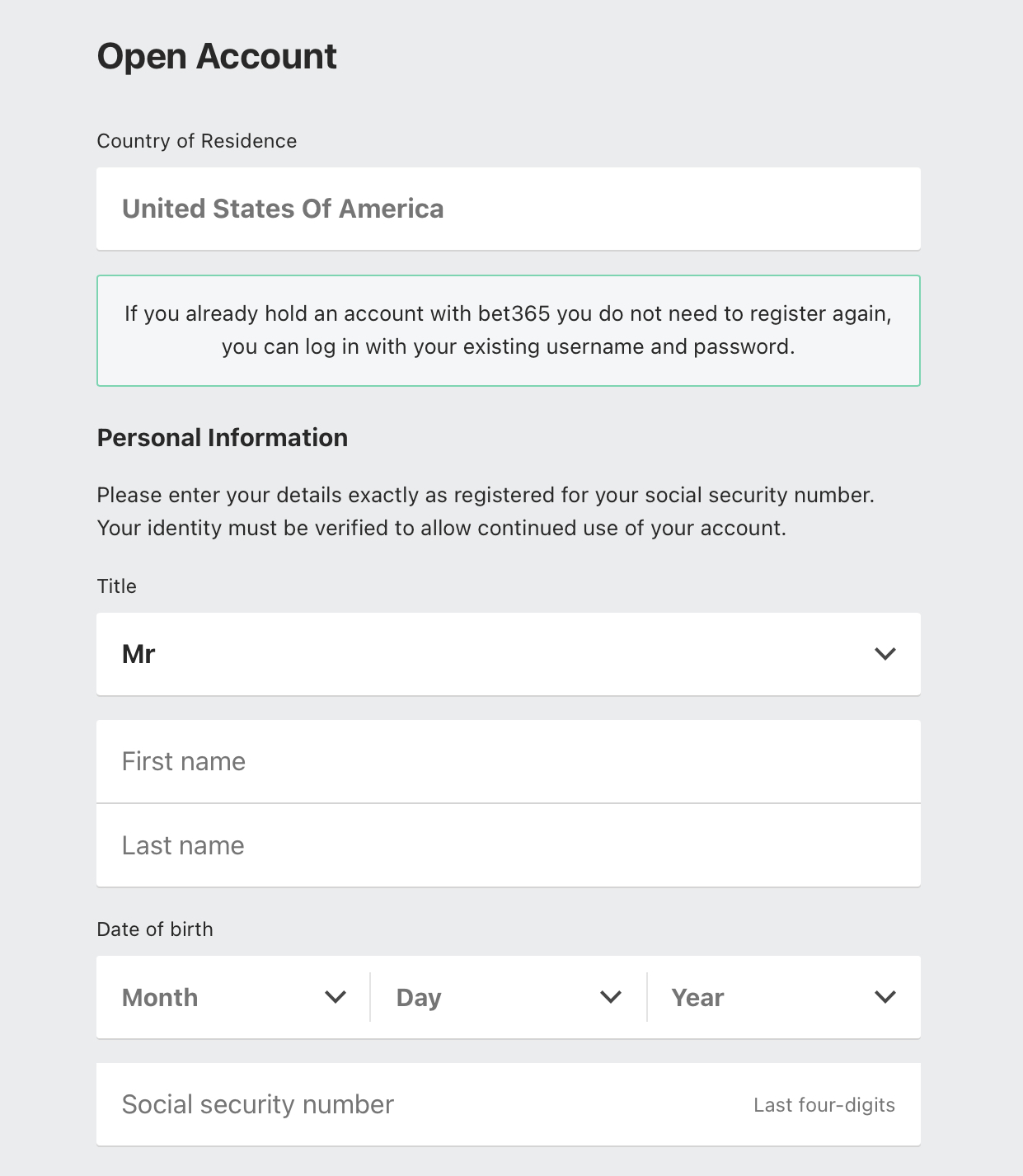Image resolution: width=1023 pixels, height=1176 pixels.
Task: Click the existing bet365 account notice box
Action: [x=508, y=331]
